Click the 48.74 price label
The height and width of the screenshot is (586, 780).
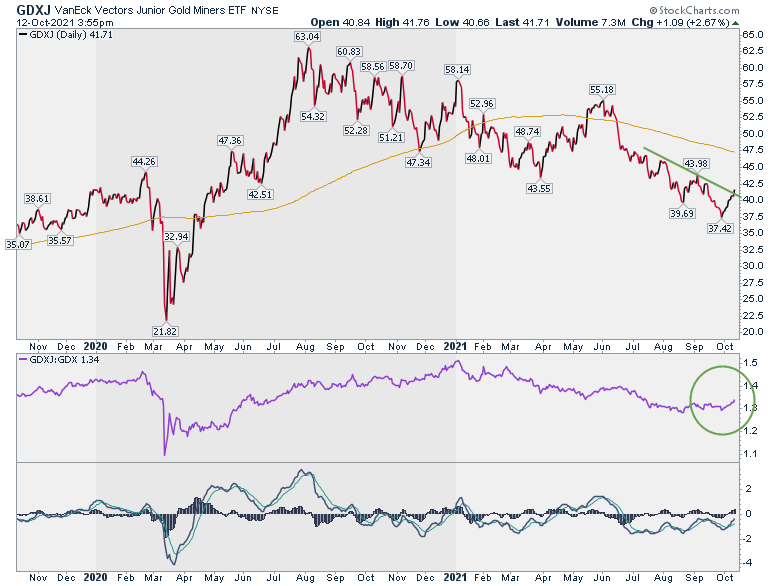click(x=527, y=131)
